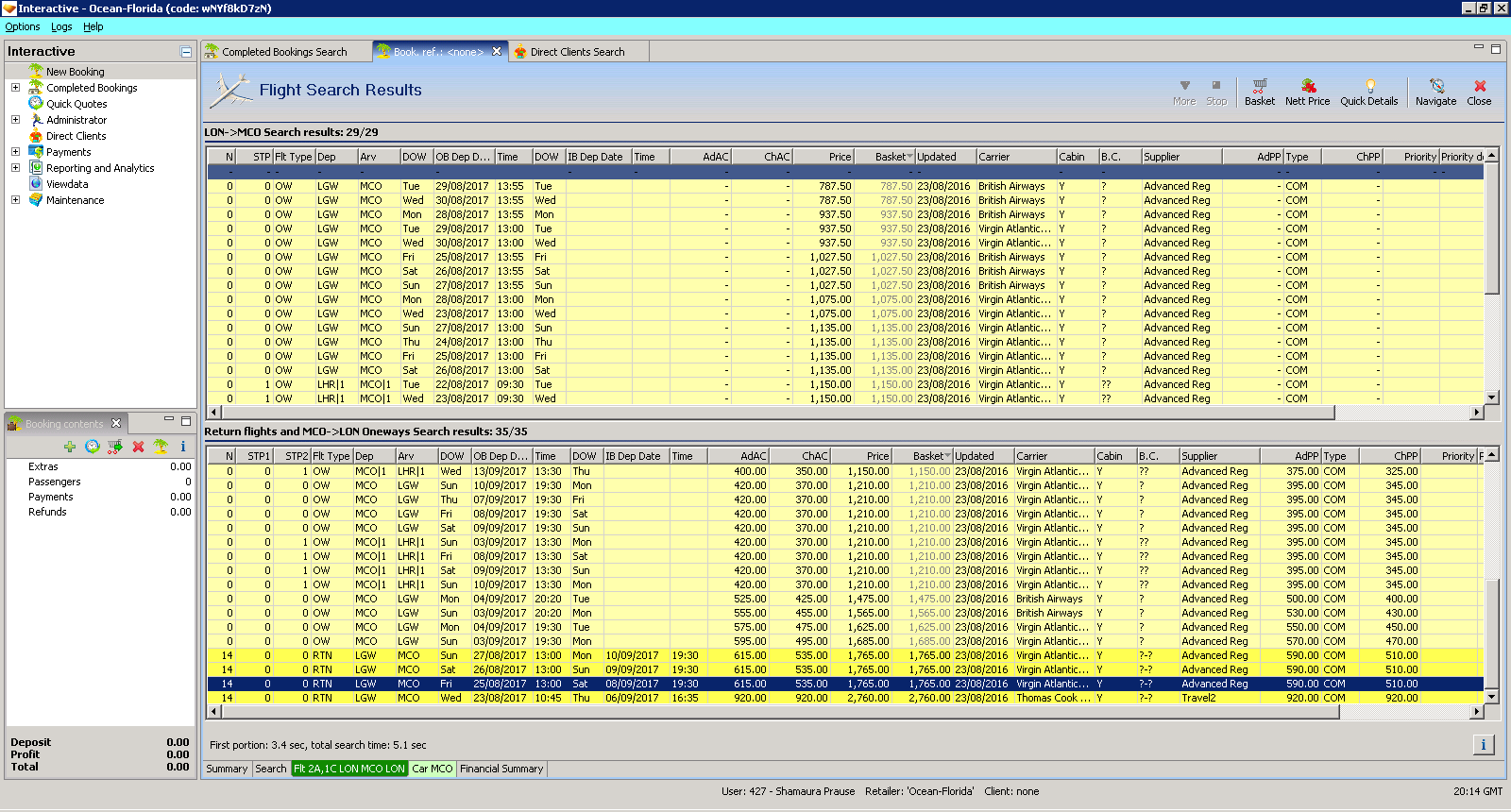The image size is (1511, 812).
Task: Switch to the Financial Summary tab
Action: click(x=501, y=769)
